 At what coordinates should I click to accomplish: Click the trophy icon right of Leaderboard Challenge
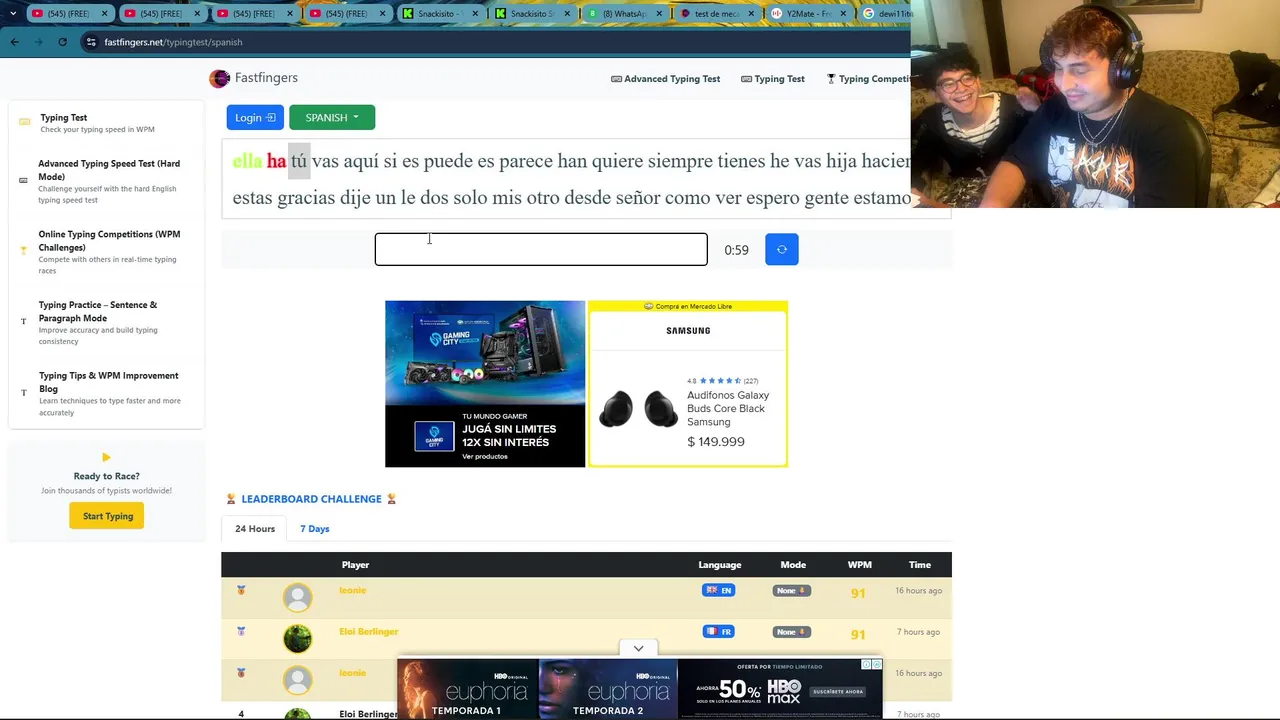click(x=391, y=499)
